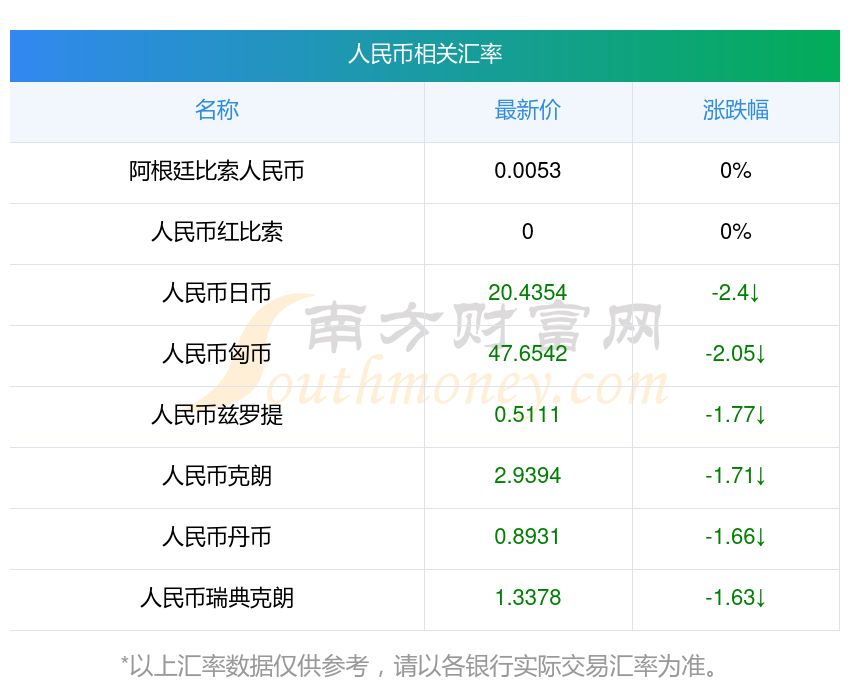850x698 pixels.
Task: Click the 1.3378 price value
Action: click(527, 598)
